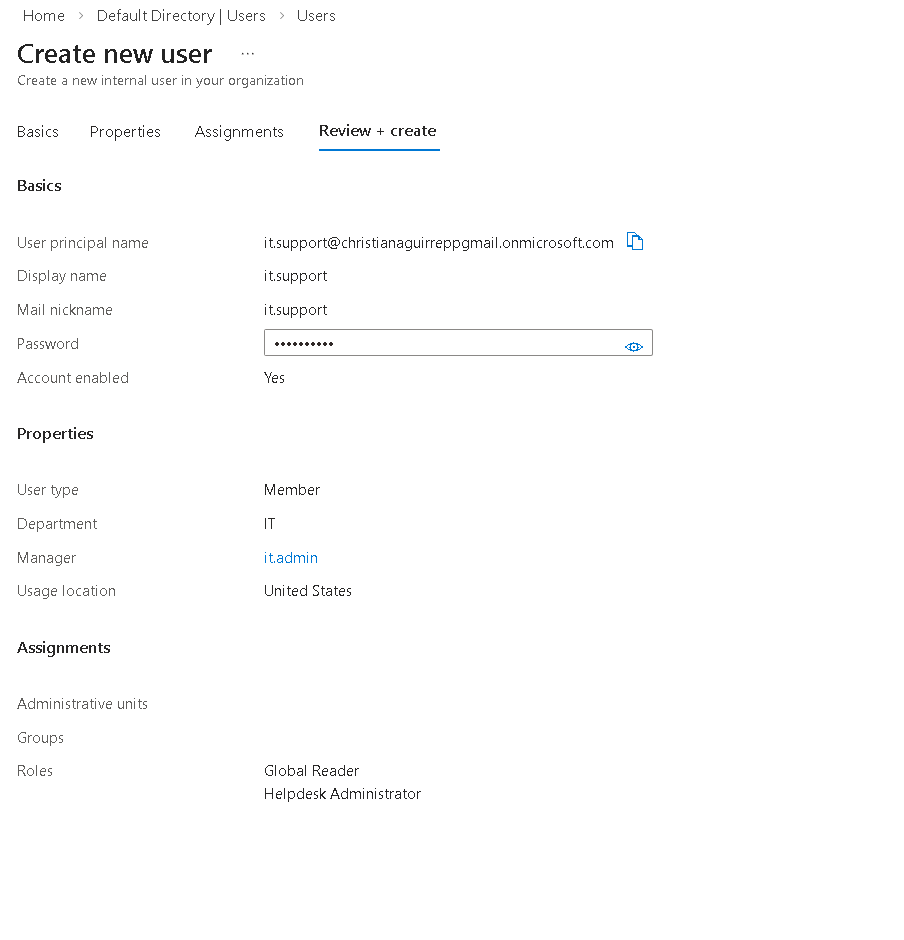Click the copy icon next to it.support email

pos(634,241)
